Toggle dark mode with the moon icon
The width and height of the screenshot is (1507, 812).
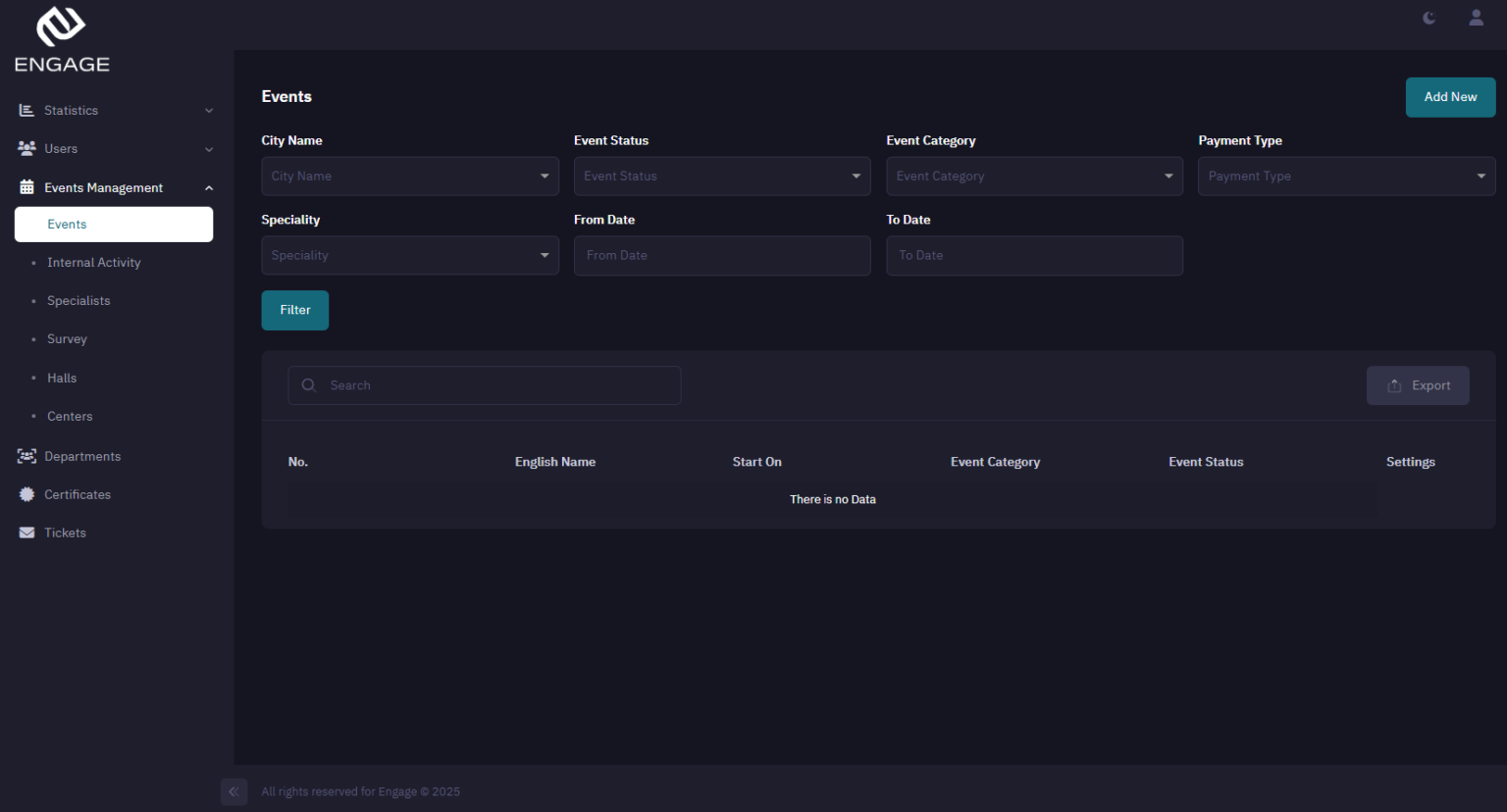tap(1429, 18)
